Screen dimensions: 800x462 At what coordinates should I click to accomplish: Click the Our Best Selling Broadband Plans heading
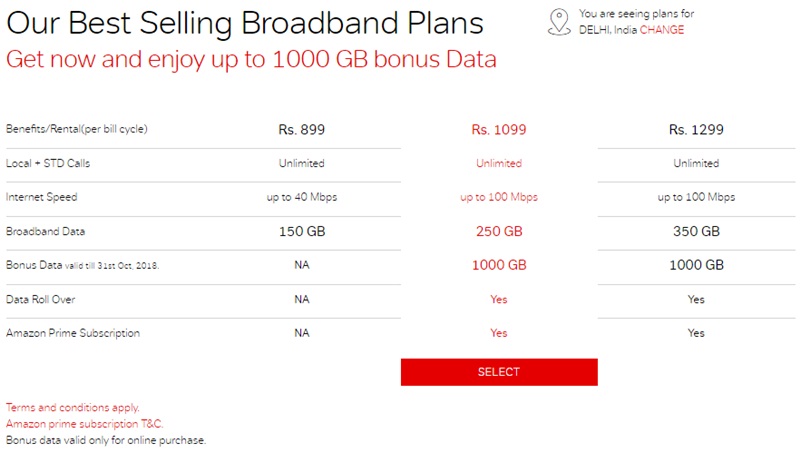pos(245,23)
